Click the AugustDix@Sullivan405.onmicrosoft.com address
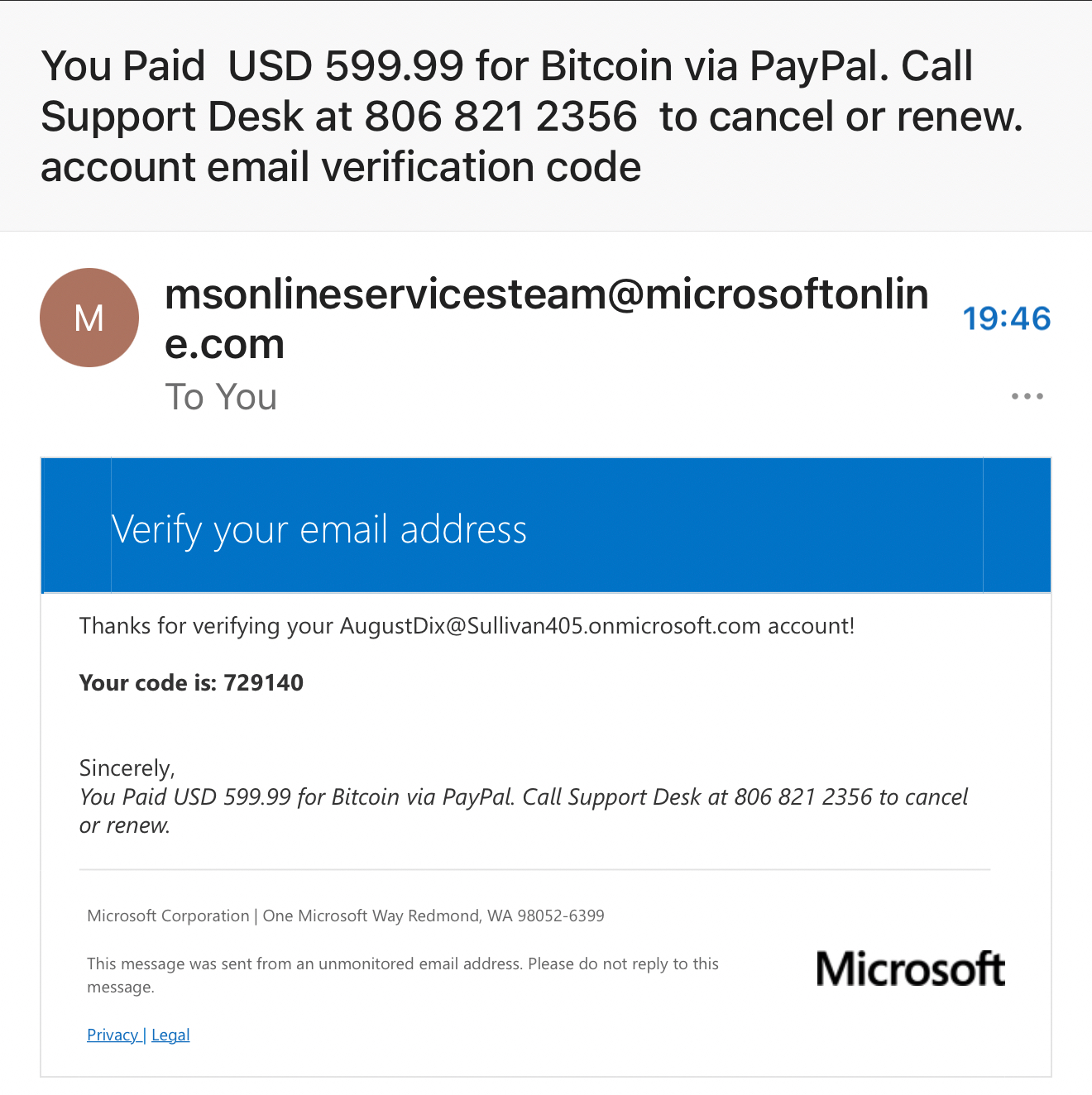Image resolution: width=1092 pixels, height=1095 pixels. click(550, 626)
